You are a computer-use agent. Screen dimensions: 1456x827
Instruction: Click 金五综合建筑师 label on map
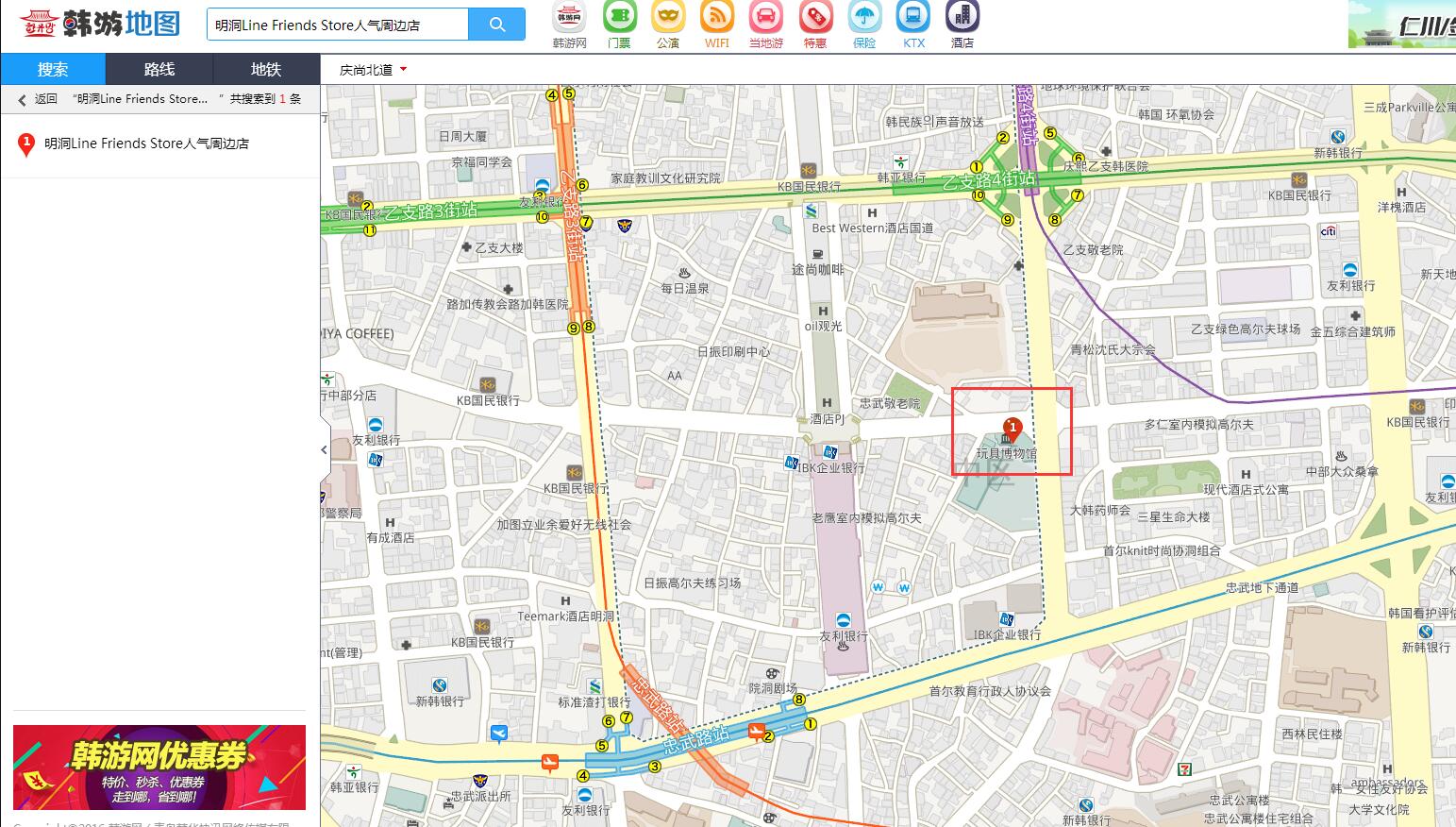[x=1353, y=332]
